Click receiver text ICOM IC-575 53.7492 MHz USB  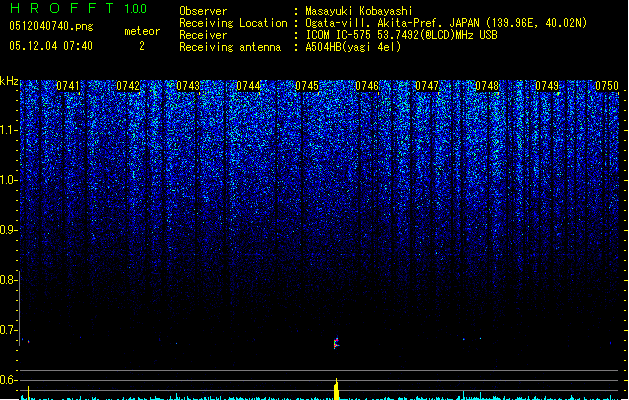(401, 35)
